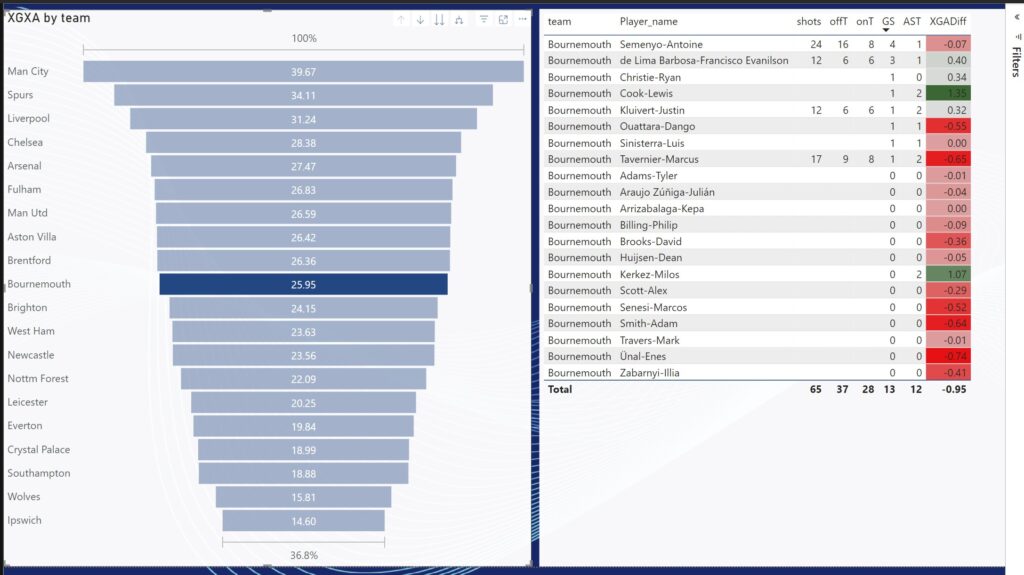Select the Wolves bar 15.81
The image size is (1024, 575).
pyautogui.click(x=303, y=497)
